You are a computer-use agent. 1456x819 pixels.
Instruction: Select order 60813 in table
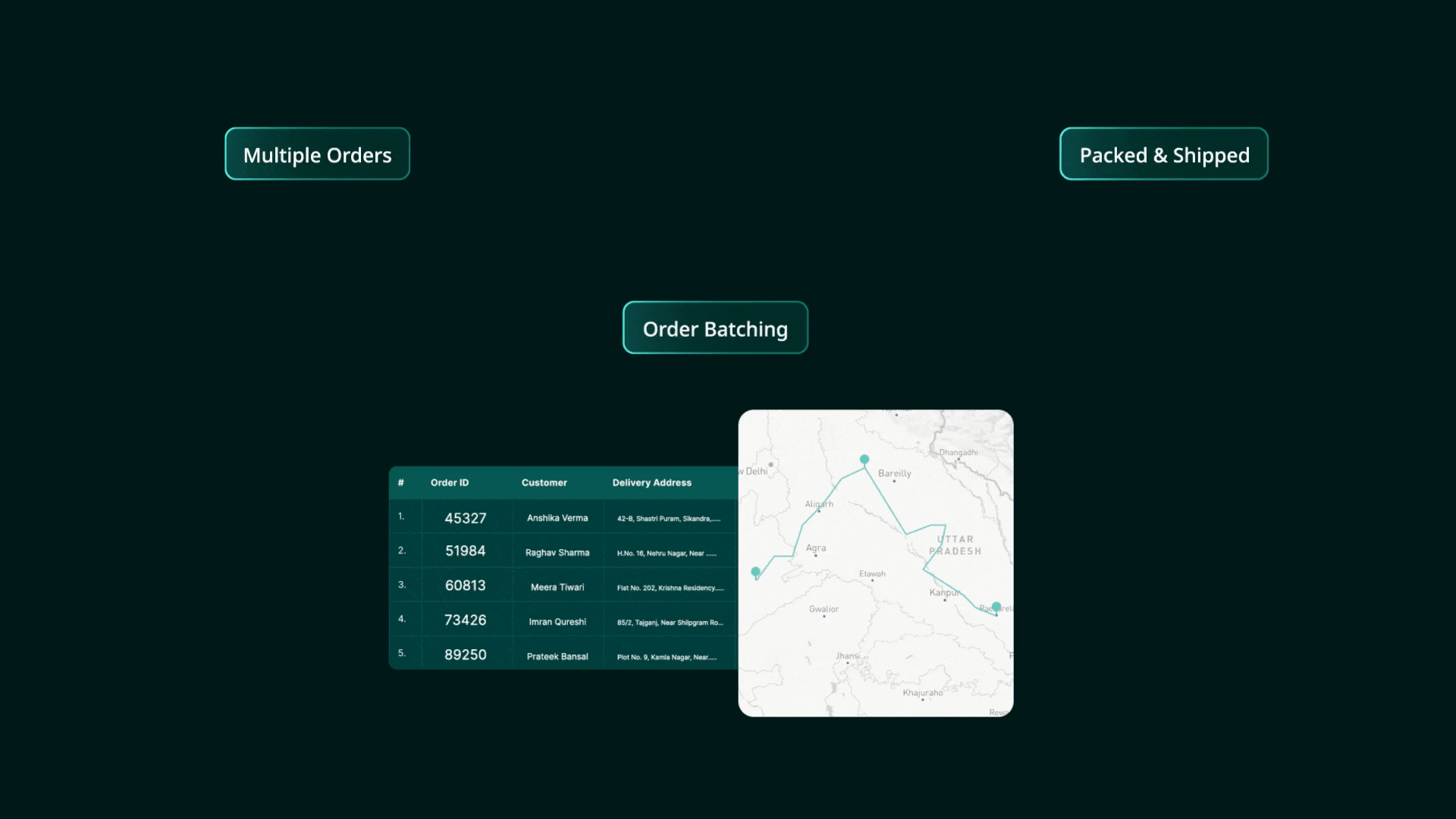465,585
